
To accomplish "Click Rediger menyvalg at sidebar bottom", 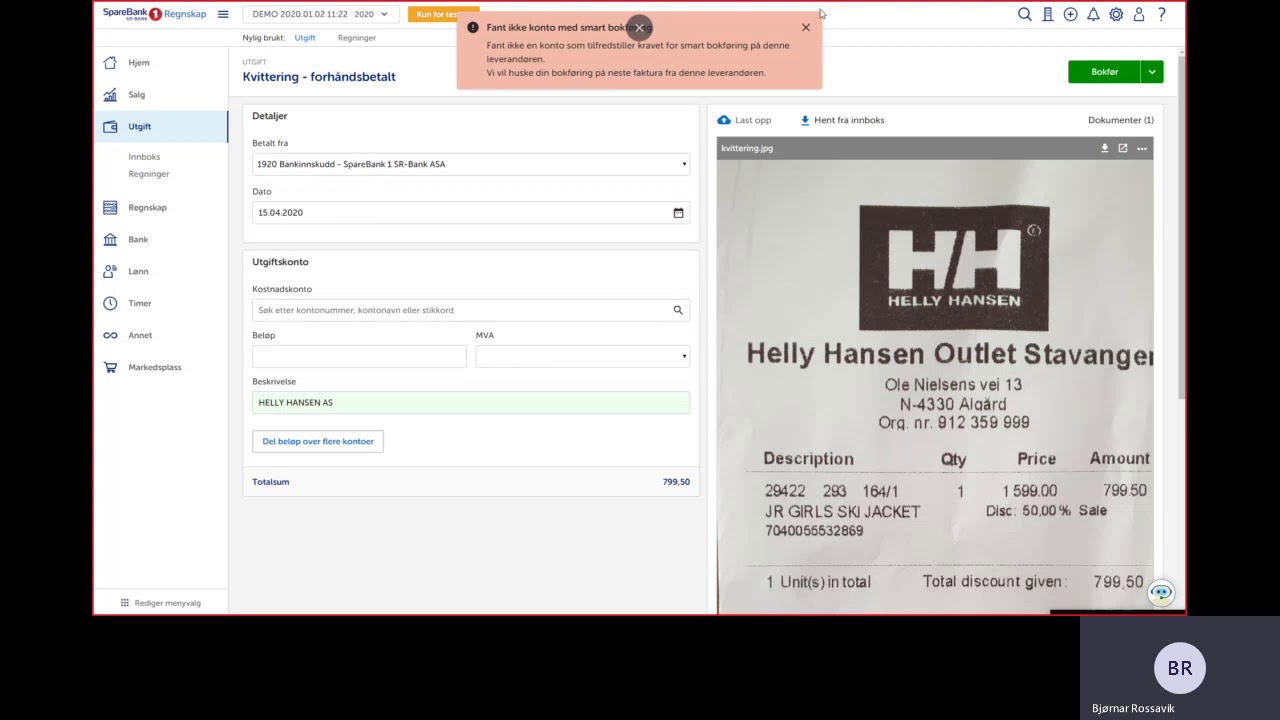I will click(161, 603).
